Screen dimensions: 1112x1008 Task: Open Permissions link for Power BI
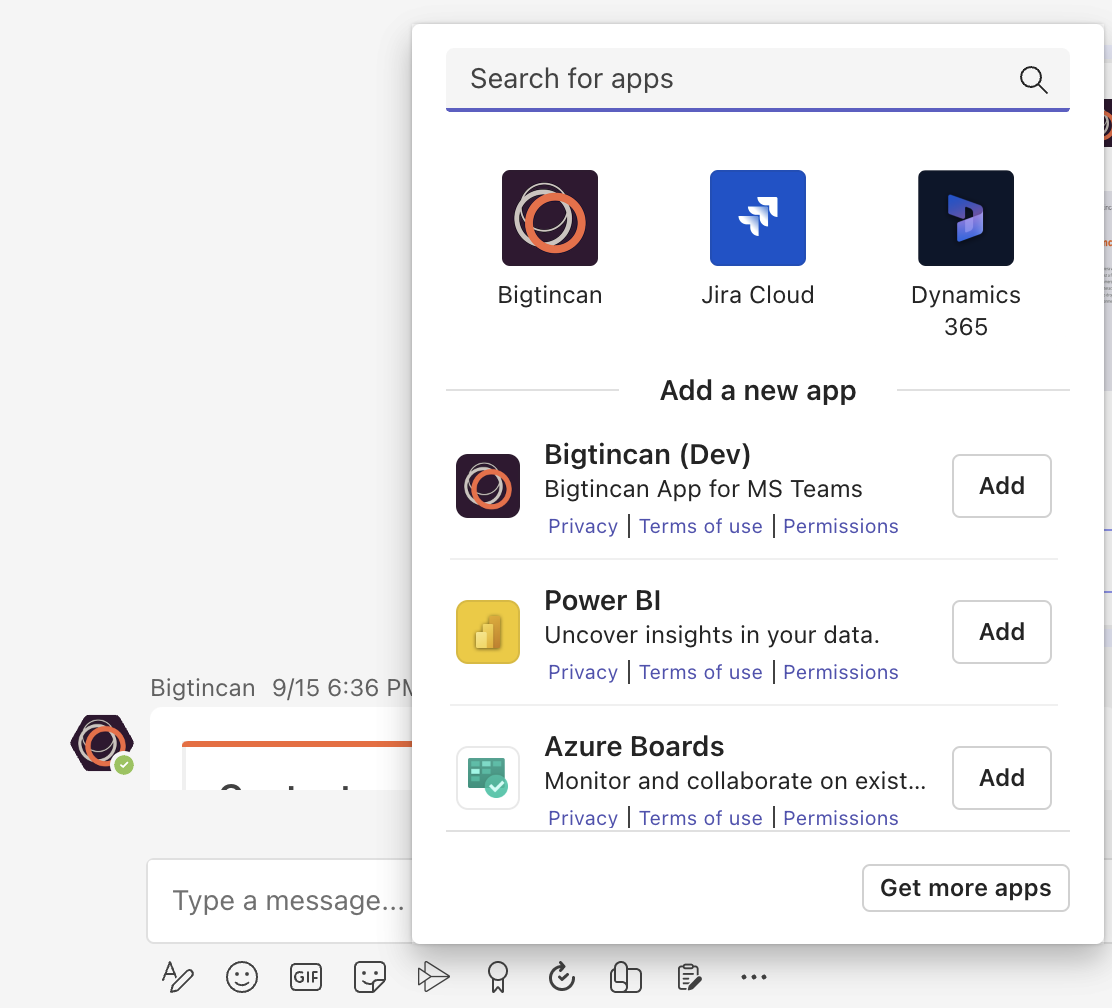coord(840,672)
